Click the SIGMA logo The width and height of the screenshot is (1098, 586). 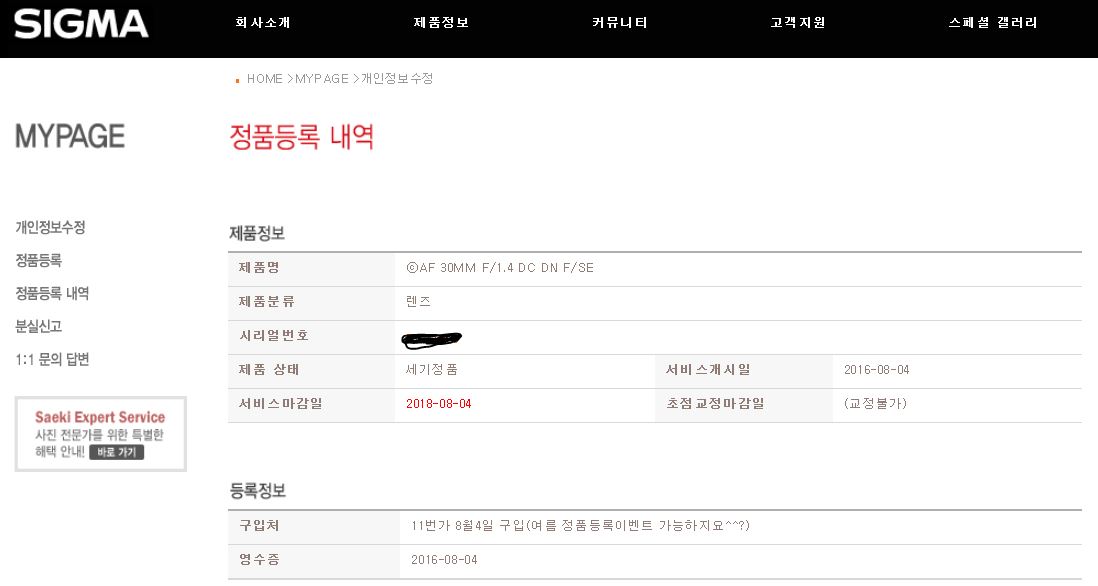pos(81,24)
